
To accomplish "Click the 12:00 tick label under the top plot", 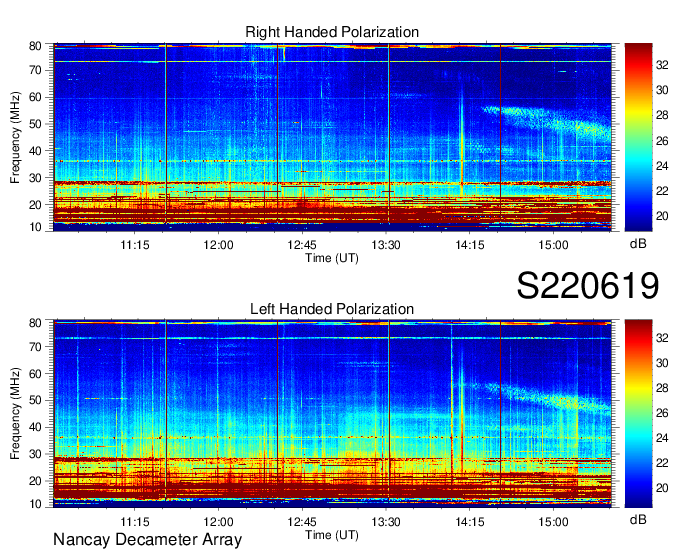I will (x=219, y=245).
